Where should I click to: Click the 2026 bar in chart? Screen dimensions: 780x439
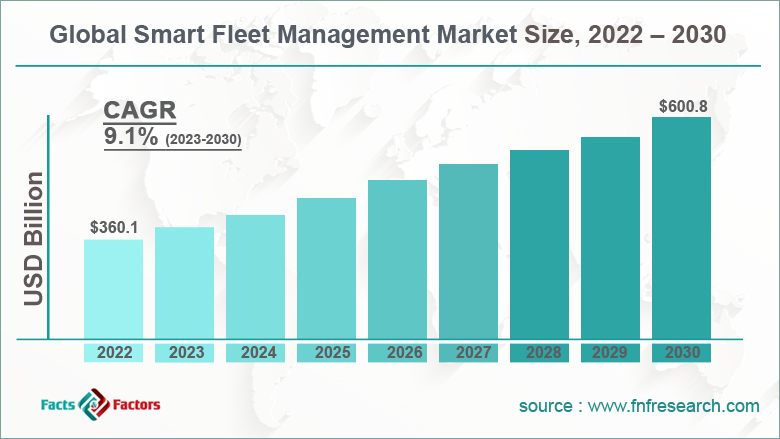397,260
